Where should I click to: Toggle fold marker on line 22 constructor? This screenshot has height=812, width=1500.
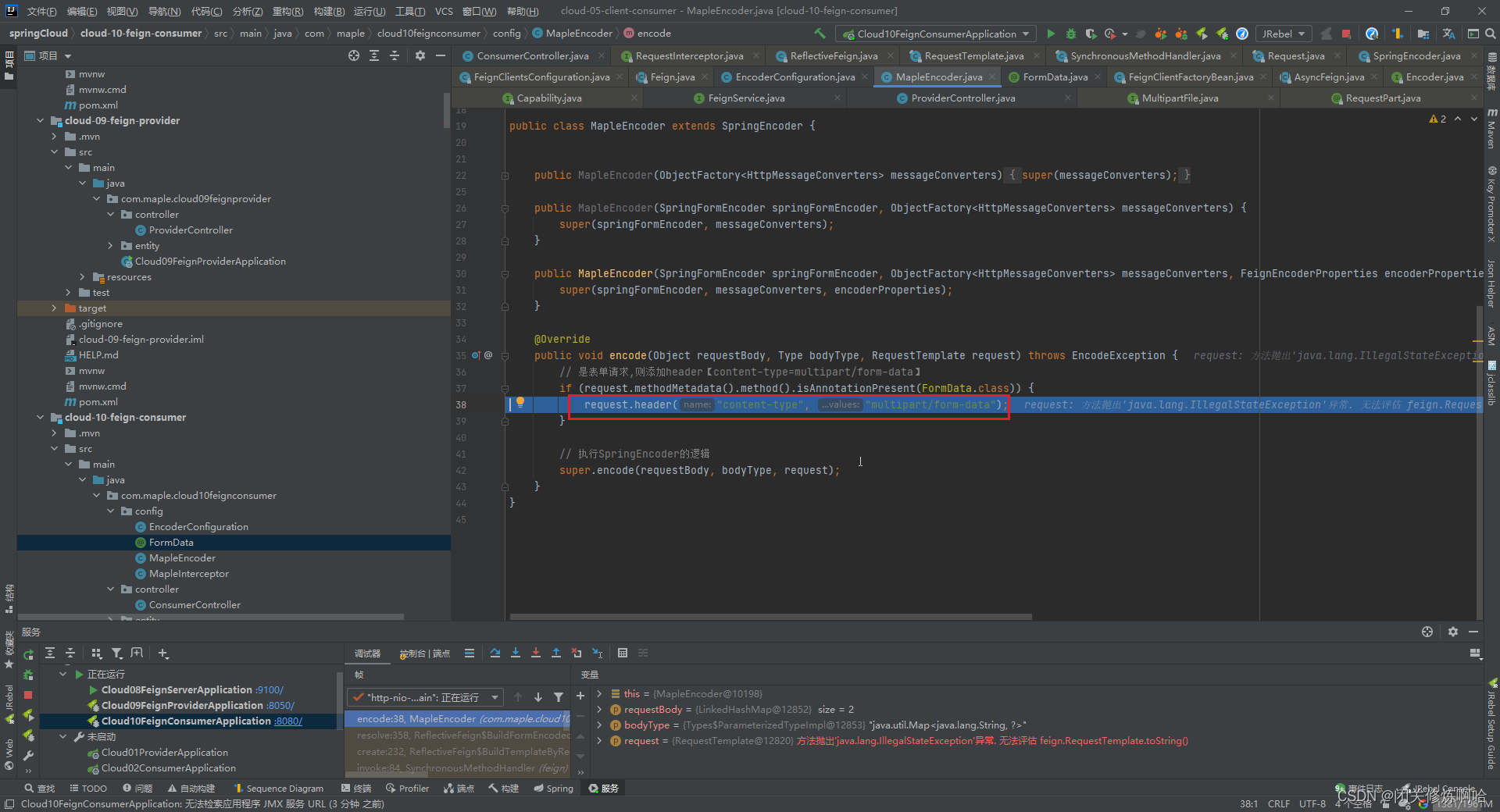505,176
